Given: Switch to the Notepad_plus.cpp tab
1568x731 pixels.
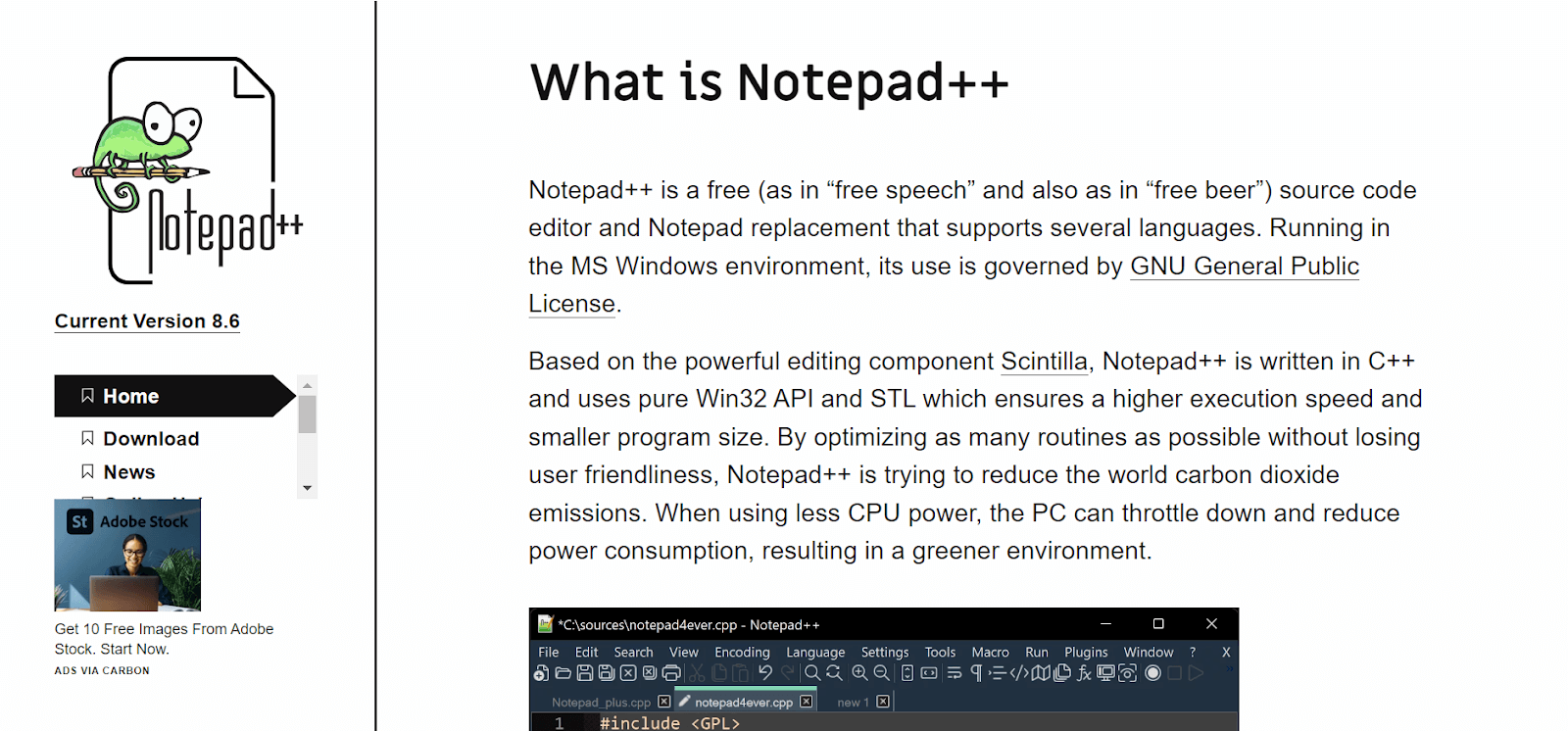Looking at the screenshot, I should pos(601,703).
